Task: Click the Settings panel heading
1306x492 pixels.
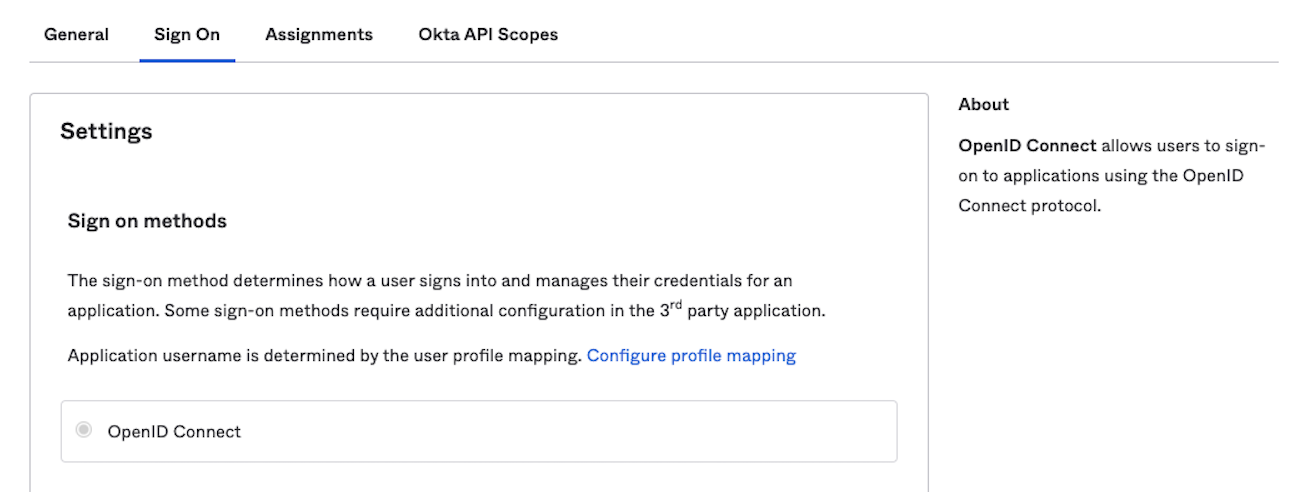Action: (x=106, y=131)
